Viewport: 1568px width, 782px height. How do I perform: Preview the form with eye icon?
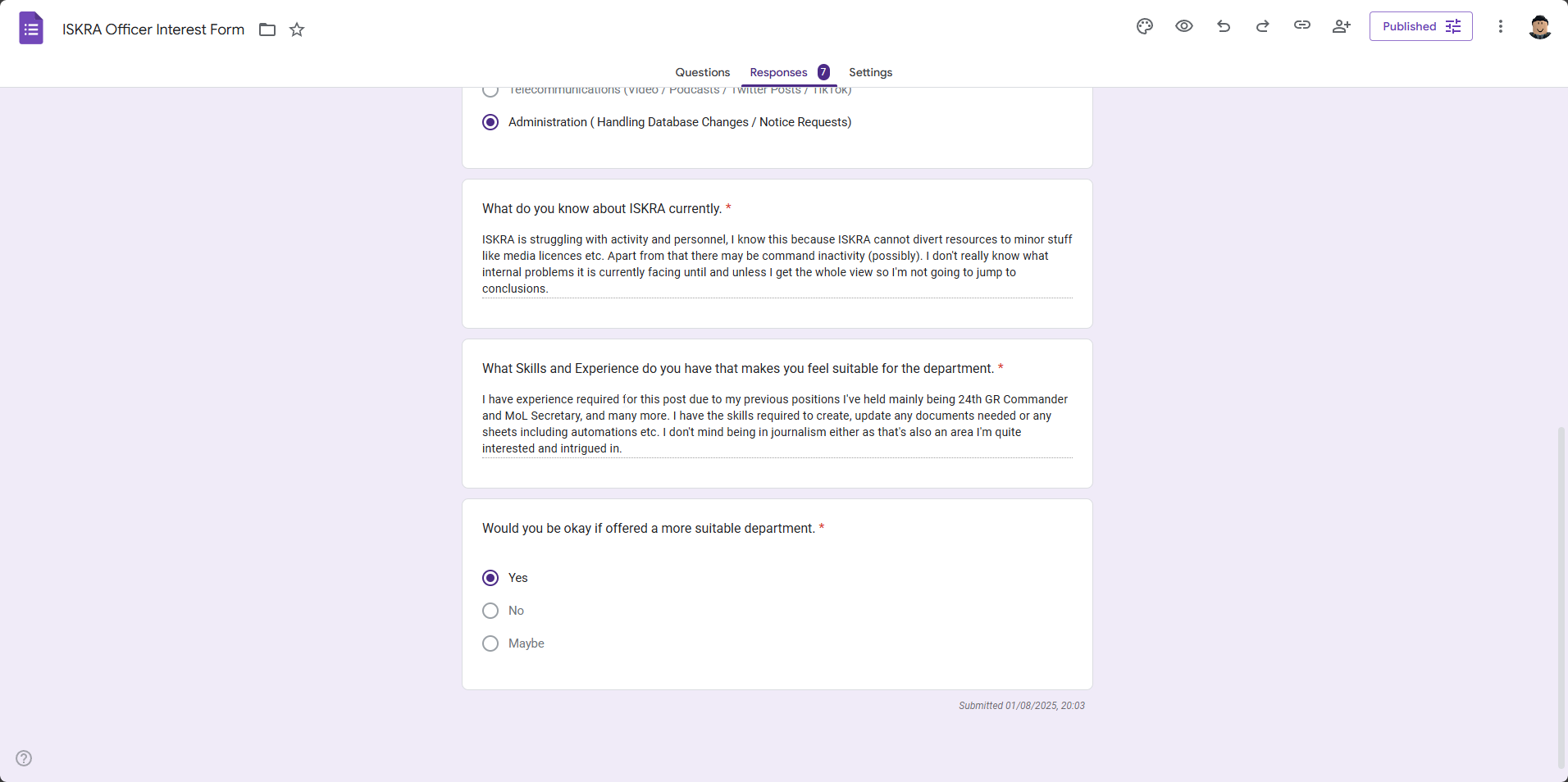click(1184, 26)
